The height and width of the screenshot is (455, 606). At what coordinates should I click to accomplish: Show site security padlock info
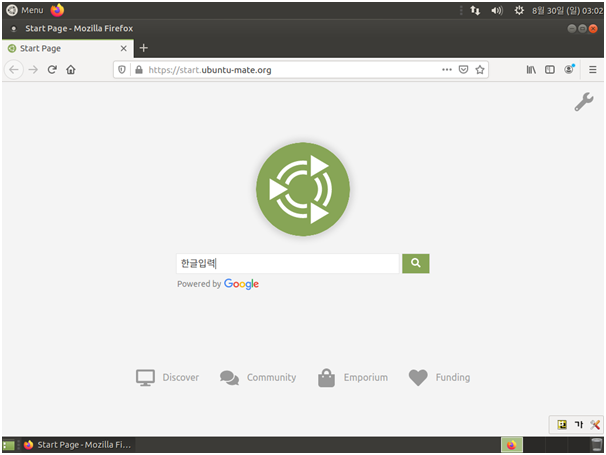point(139,70)
